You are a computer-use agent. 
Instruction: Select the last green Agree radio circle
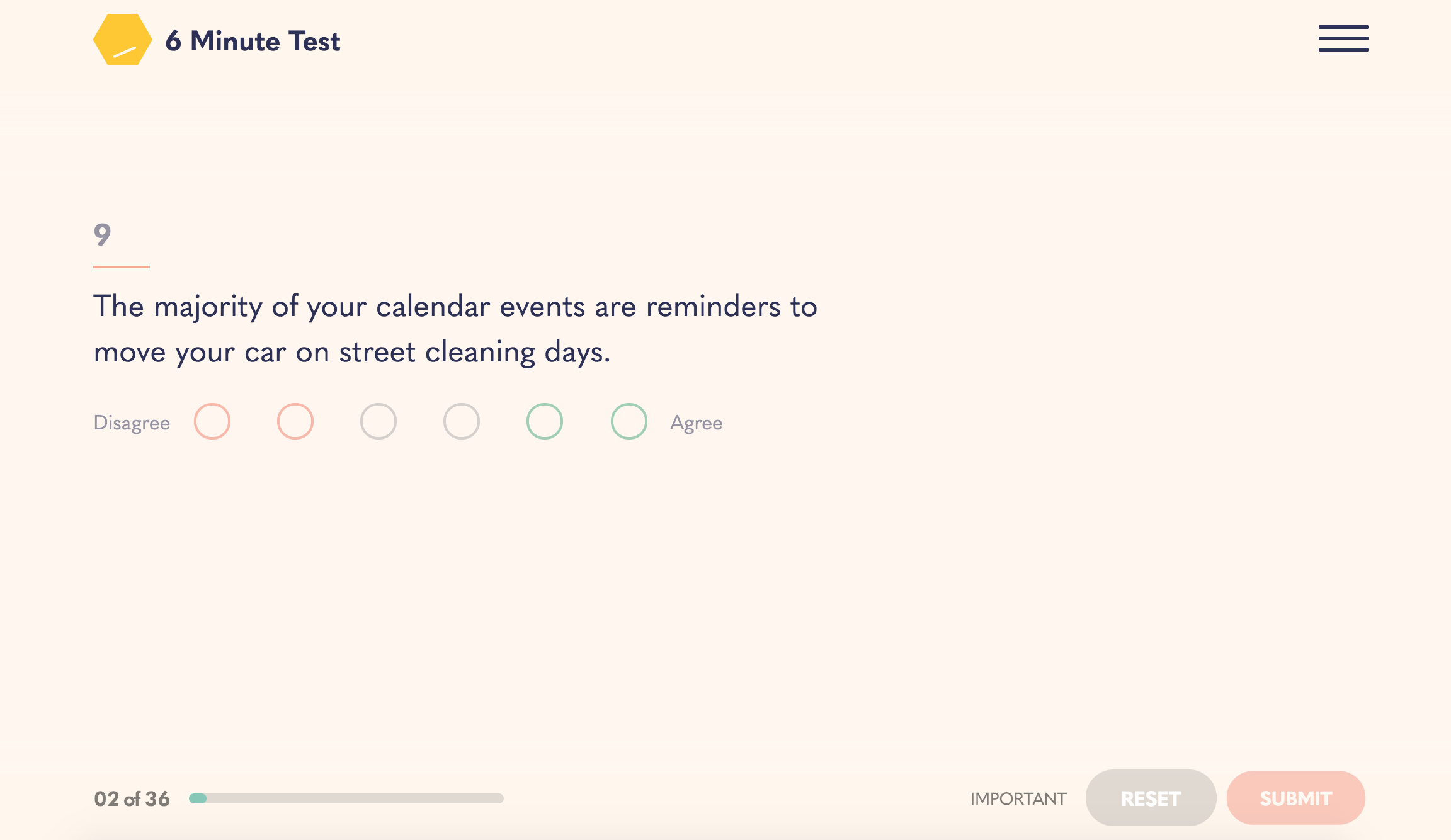click(629, 421)
